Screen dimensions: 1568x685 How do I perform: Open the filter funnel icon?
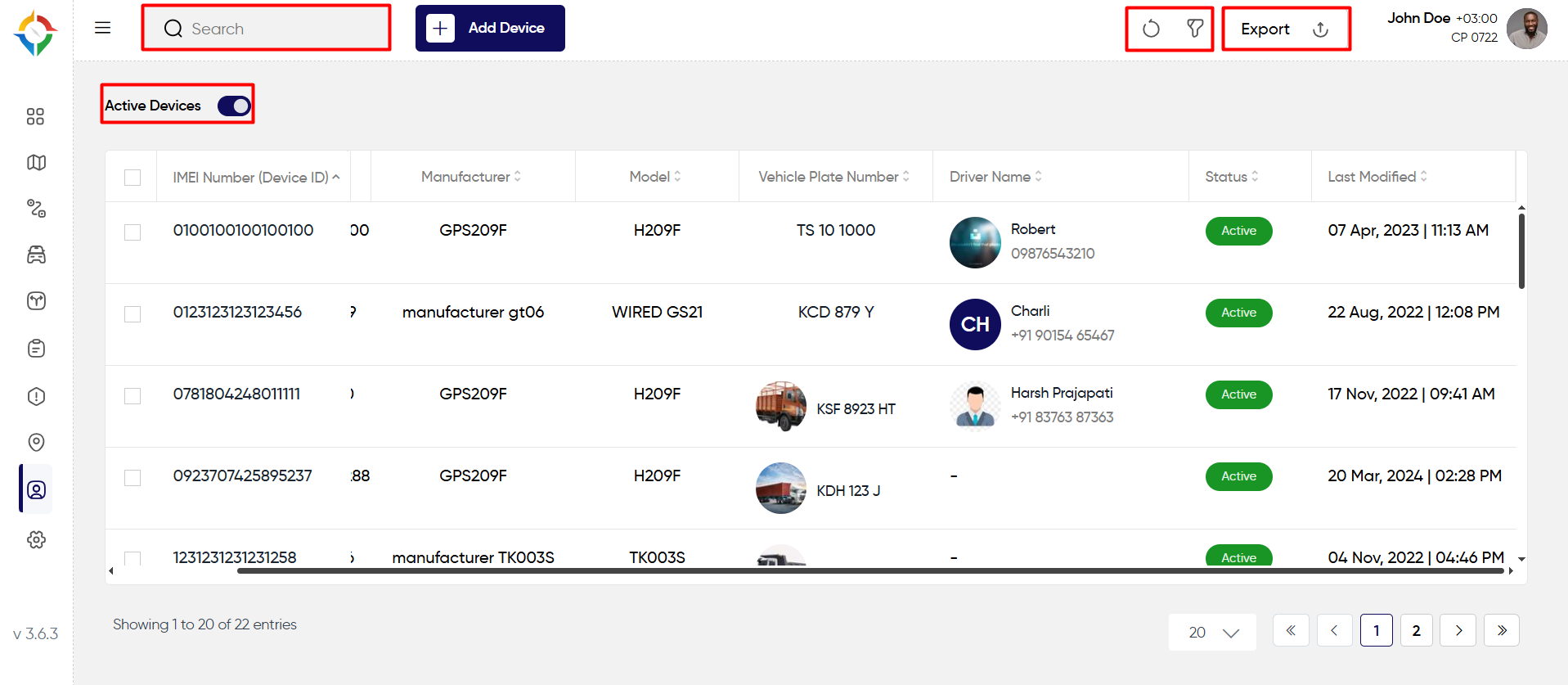(x=1195, y=29)
